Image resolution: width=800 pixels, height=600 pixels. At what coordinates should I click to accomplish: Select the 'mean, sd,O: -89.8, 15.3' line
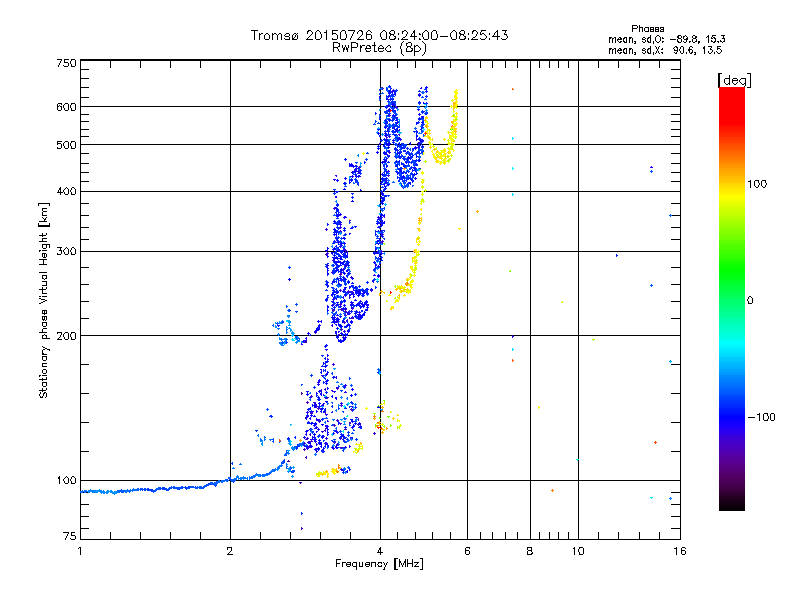pyautogui.click(x=666, y=39)
